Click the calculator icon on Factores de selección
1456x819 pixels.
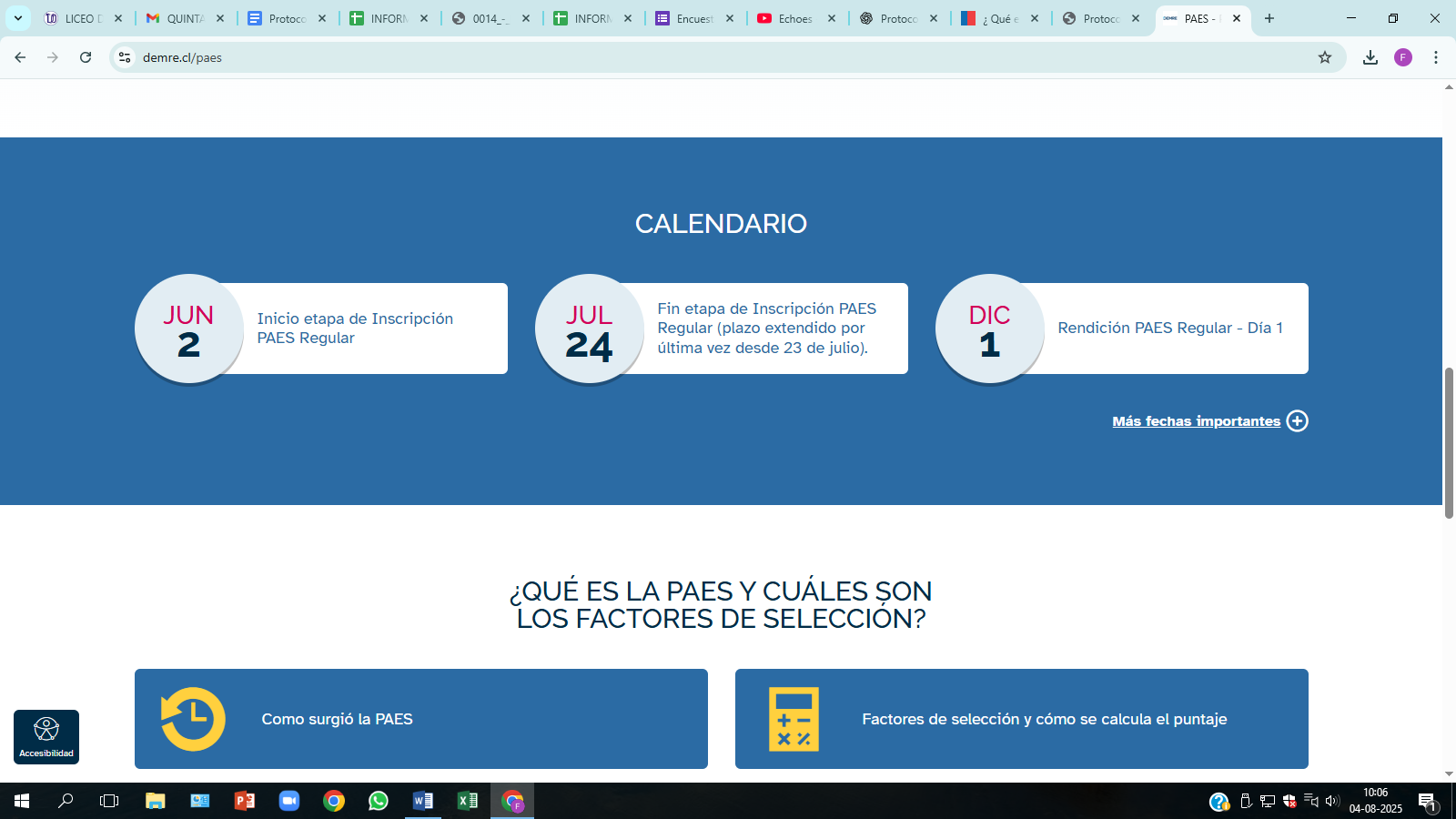794,719
